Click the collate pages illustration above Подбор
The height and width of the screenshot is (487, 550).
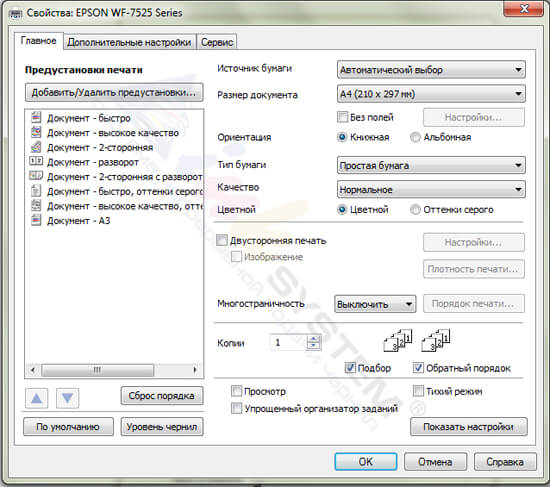click(397, 340)
